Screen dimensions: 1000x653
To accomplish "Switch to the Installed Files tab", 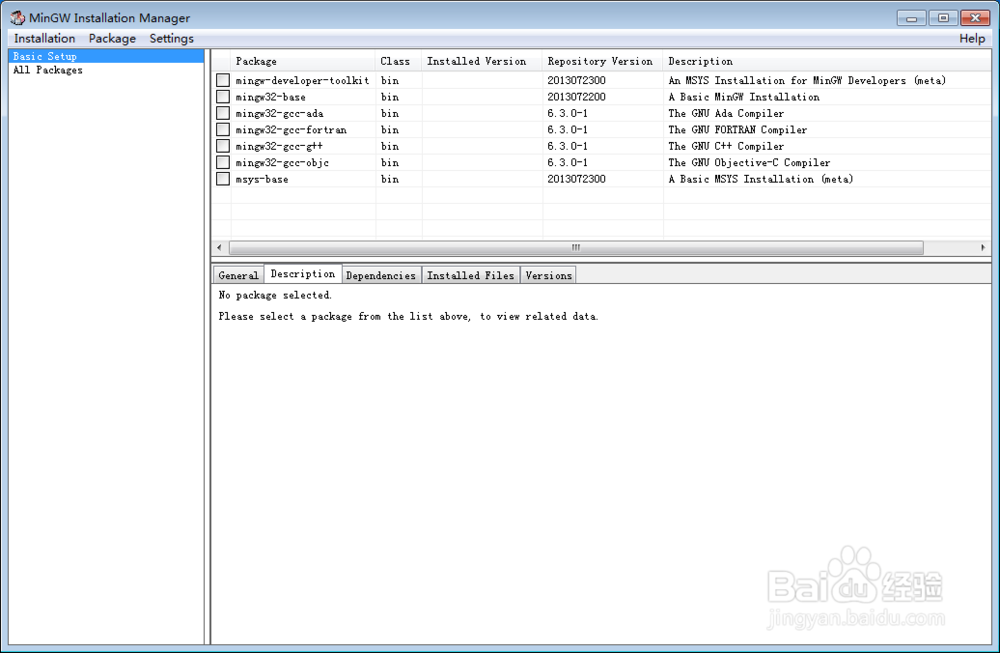I will pyautogui.click(x=471, y=275).
